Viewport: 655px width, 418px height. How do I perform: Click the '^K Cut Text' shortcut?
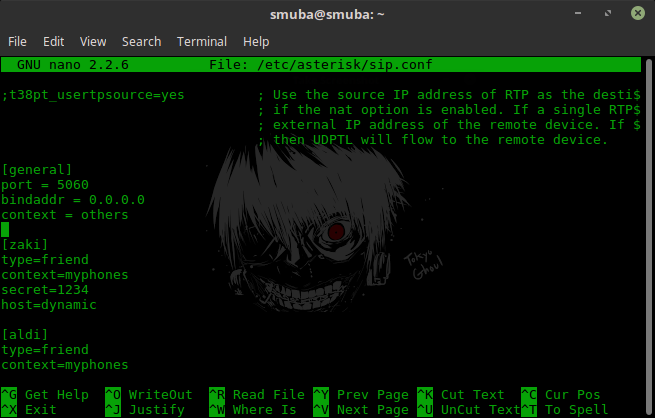pyautogui.click(x=461, y=395)
